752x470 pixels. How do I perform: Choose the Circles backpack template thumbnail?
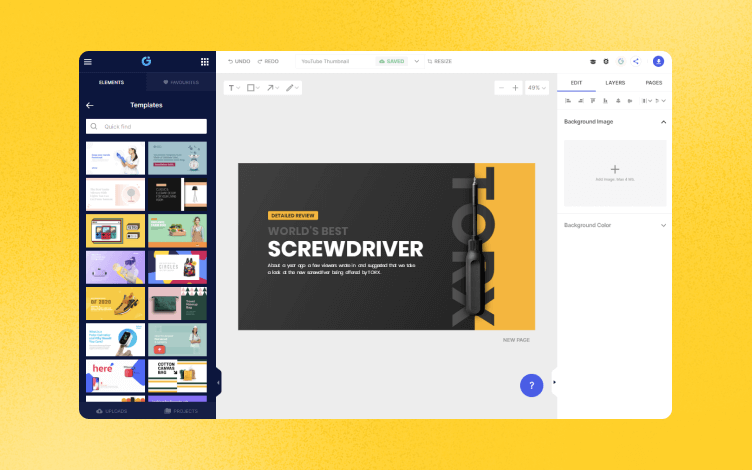(177, 267)
